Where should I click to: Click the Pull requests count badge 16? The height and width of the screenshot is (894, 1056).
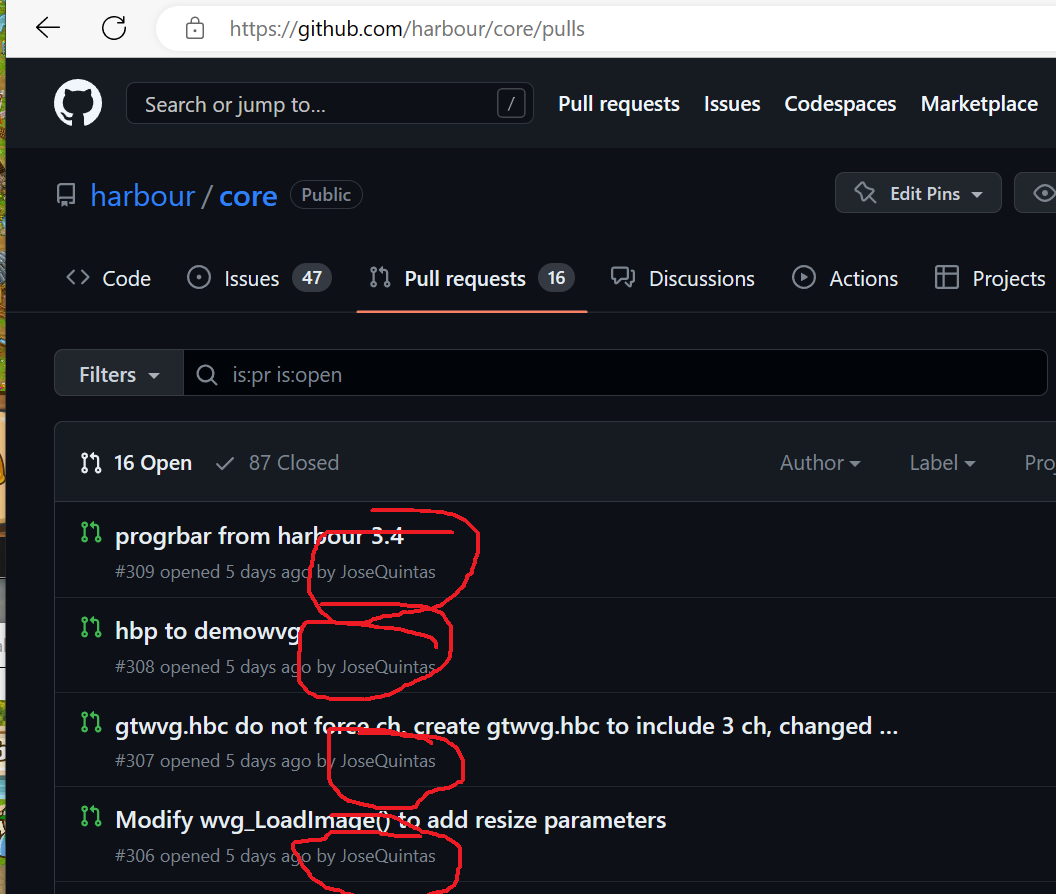click(x=556, y=278)
